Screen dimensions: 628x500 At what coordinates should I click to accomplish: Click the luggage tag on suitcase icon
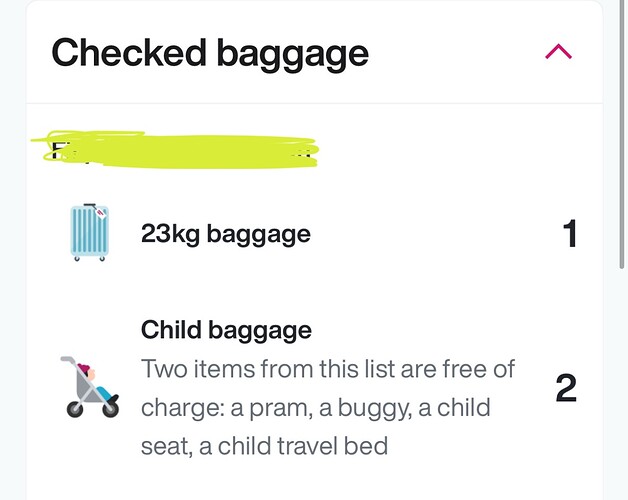pos(100,212)
